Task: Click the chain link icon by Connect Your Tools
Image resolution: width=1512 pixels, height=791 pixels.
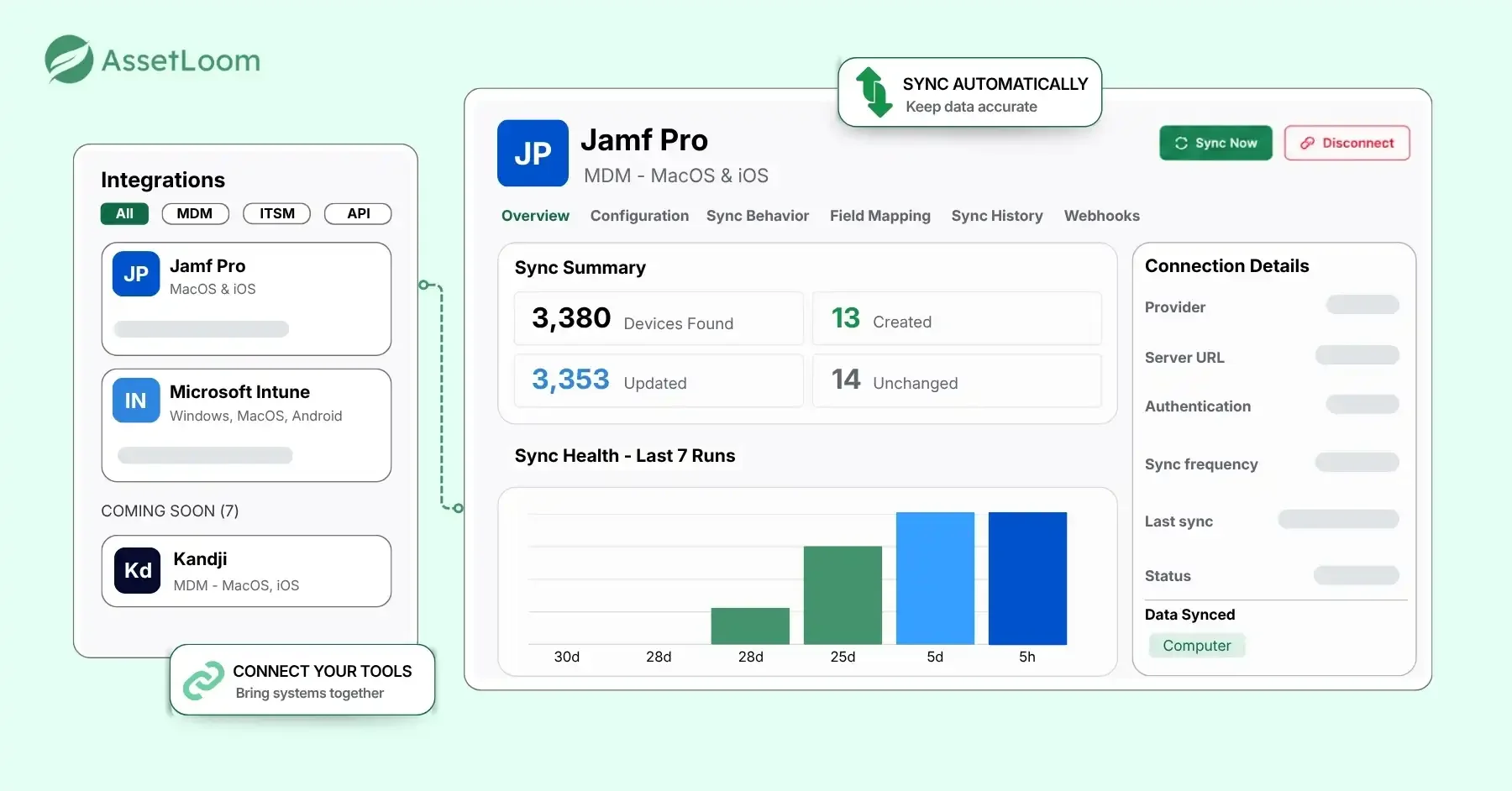Action: pos(204,680)
